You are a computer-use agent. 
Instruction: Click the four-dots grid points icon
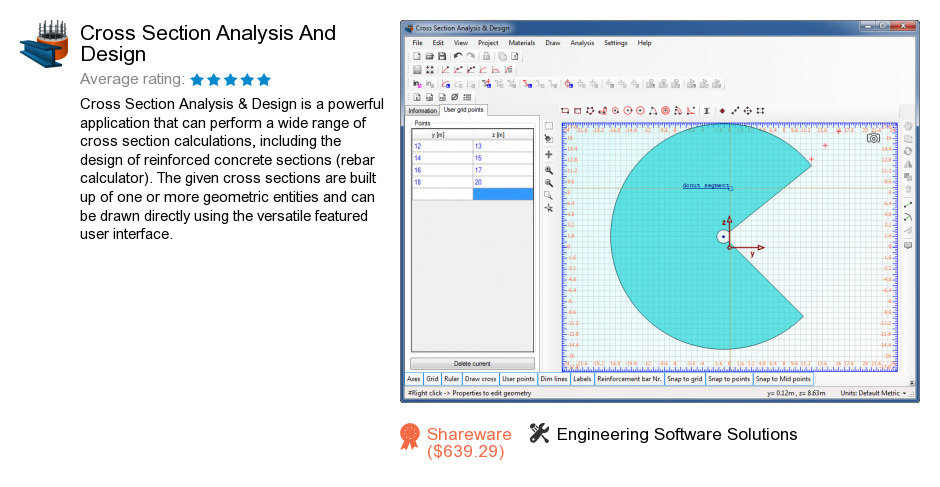click(x=429, y=70)
